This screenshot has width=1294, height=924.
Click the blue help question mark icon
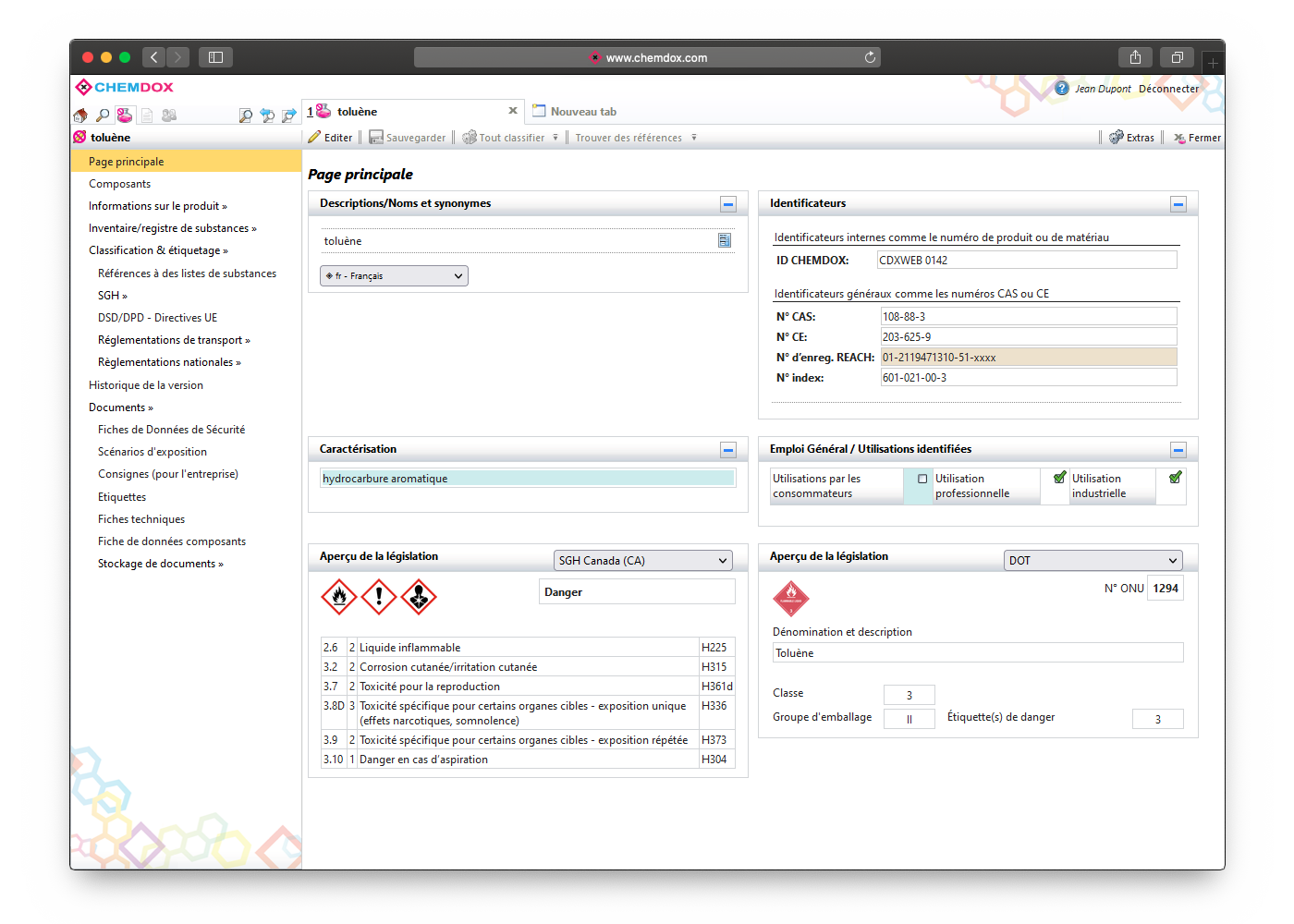(x=1062, y=89)
